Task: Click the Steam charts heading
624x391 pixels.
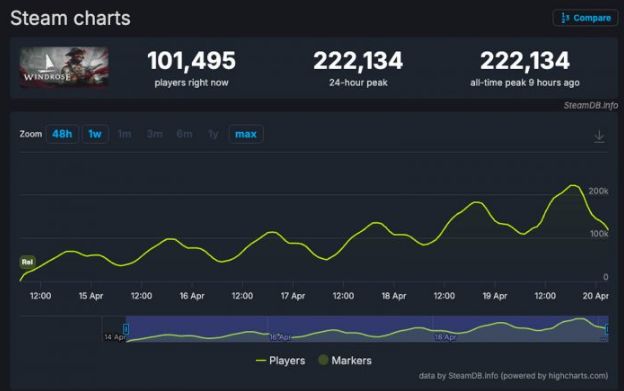Action: point(70,18)
